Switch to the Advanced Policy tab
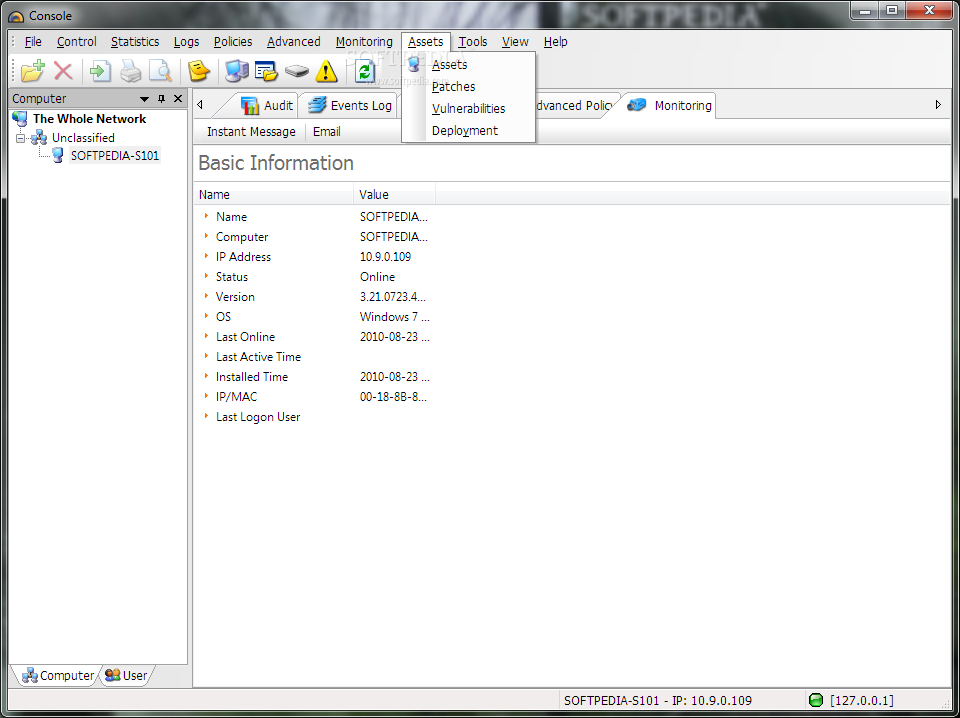The width and height of the screenshot is (960, 718). click(574, 105)
